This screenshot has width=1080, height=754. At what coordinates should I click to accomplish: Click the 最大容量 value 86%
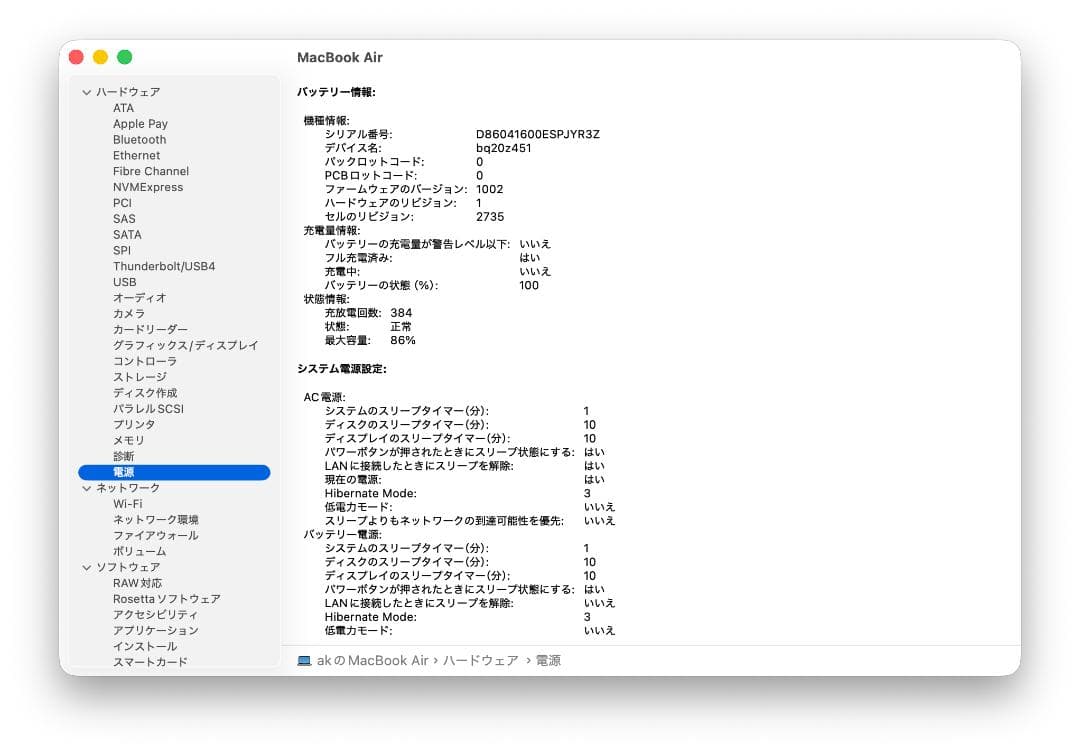coord(403,340)
